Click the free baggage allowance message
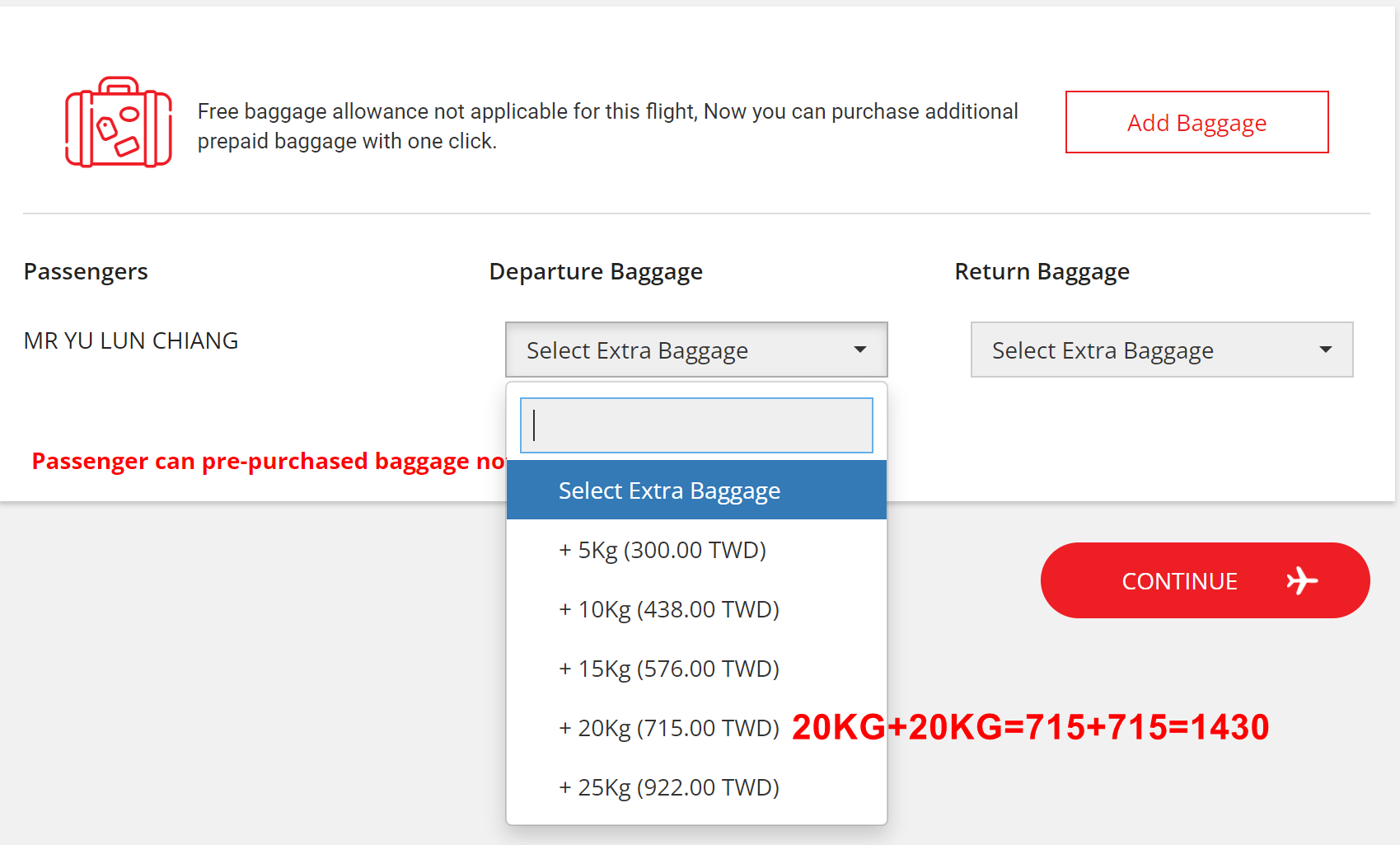The image size is (1400, 845). click(607, 126)
